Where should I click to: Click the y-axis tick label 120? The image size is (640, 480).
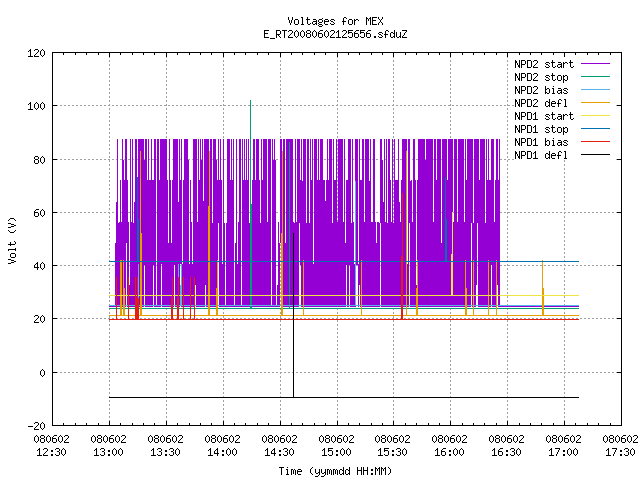coord(36,53)
